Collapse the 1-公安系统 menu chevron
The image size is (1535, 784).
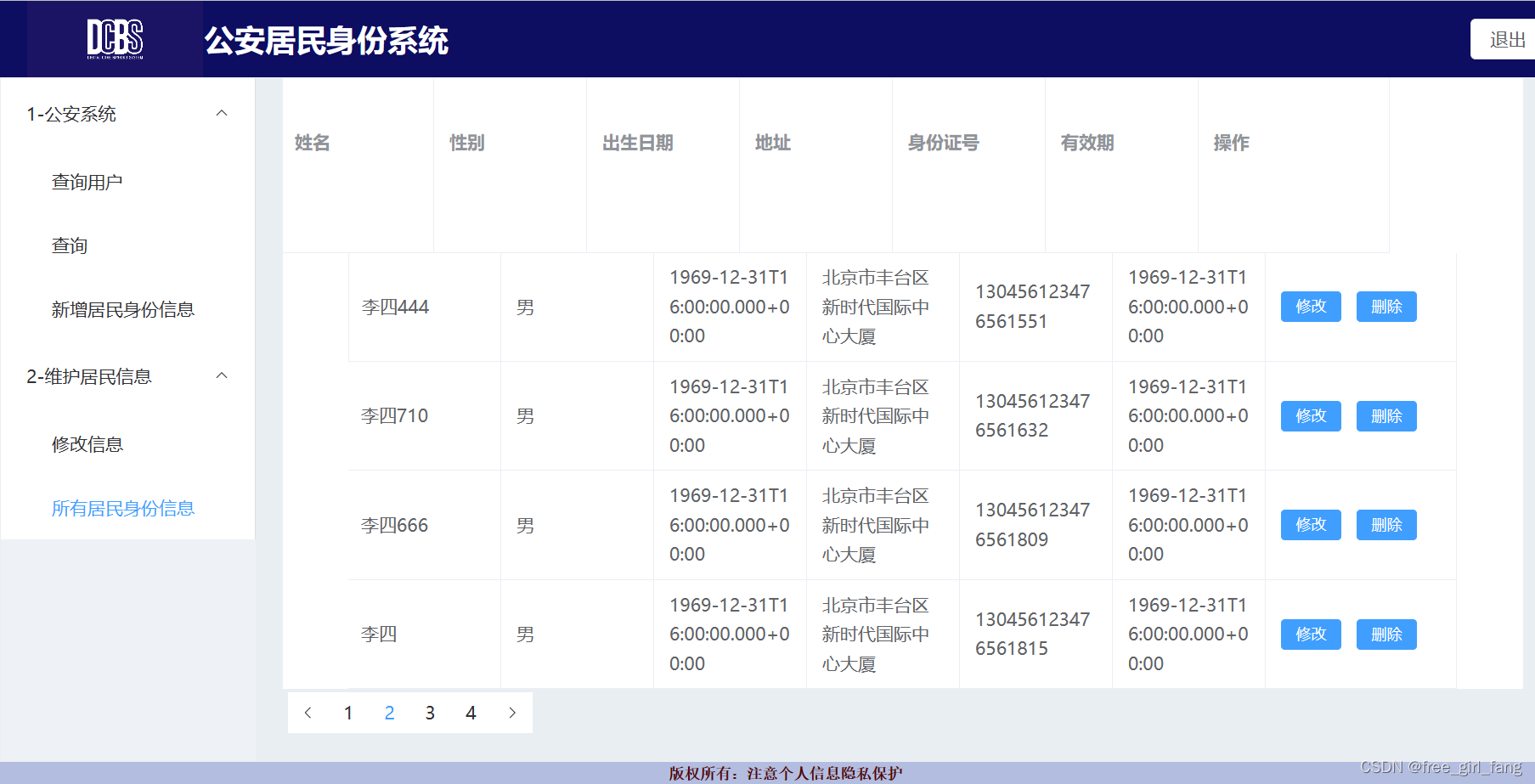222,113
